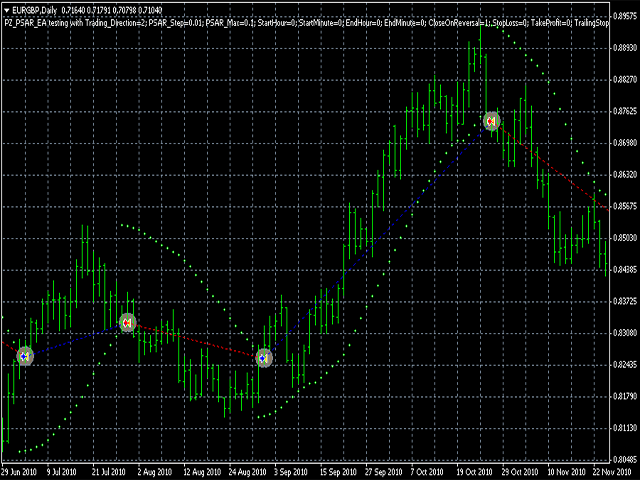
Task: Select the buy trade marker near 29 Jun 2010
Action: click(x=24, y=357)
